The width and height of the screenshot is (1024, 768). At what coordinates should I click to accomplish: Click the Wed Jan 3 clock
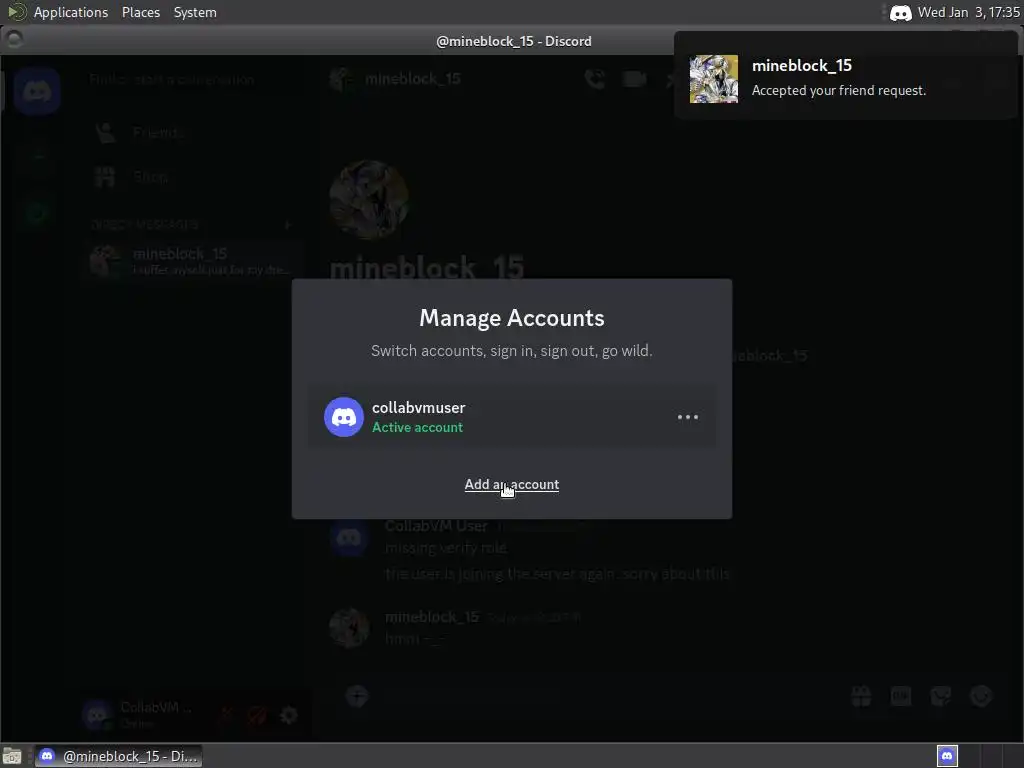click(x=968, y=12)
